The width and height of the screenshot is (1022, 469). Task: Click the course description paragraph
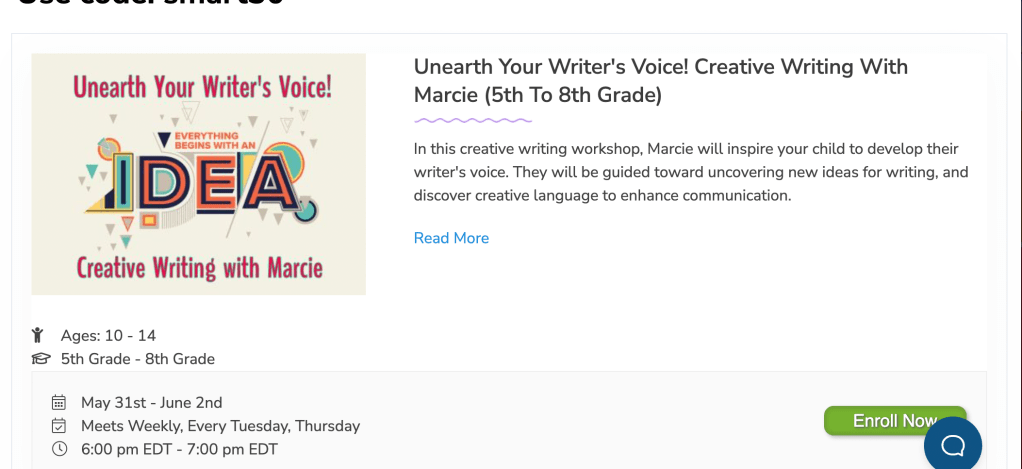[x=691, y=172]
